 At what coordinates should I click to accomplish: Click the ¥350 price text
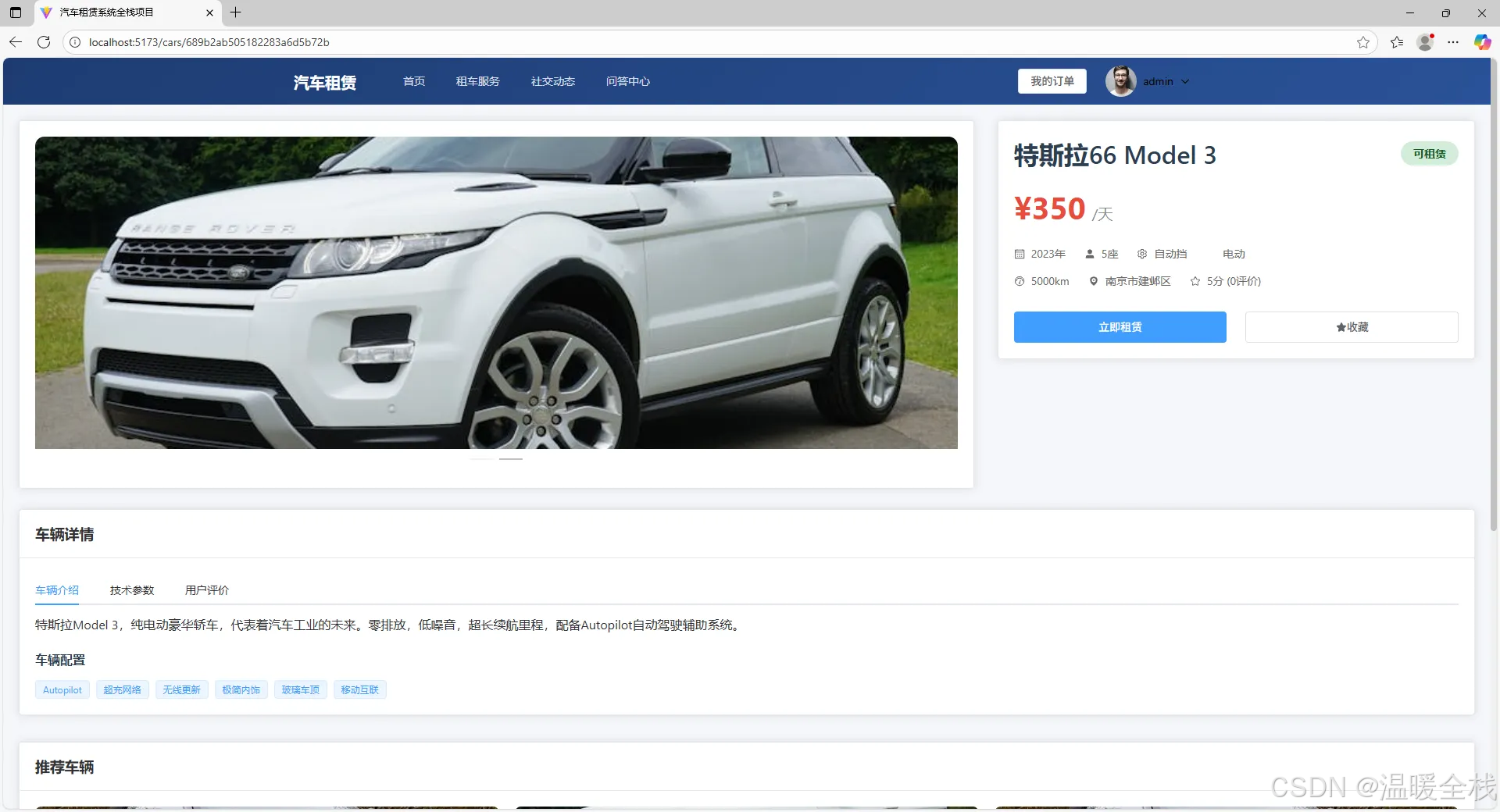pos(1050,208)
